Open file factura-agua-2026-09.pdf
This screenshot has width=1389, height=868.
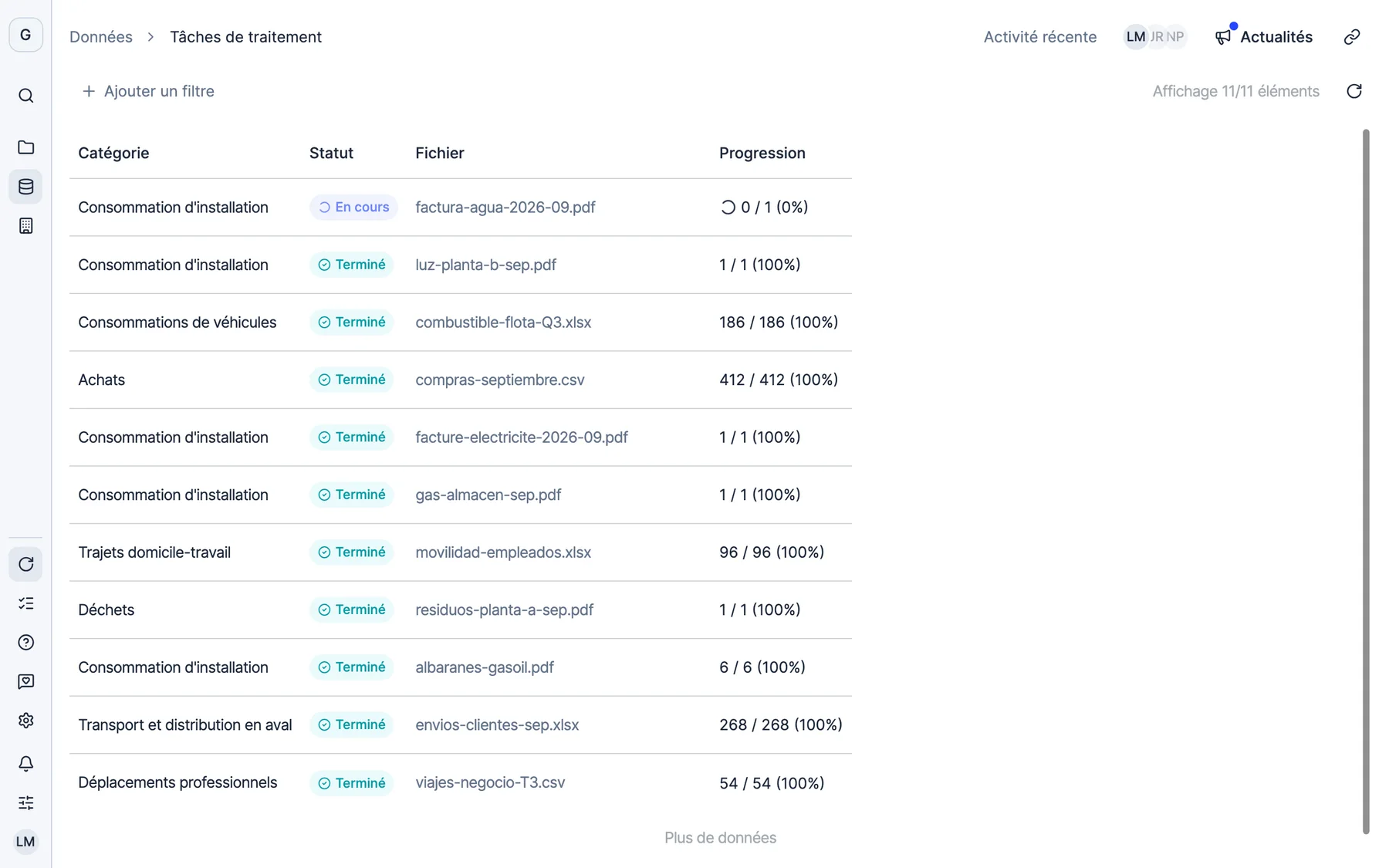pos(505,208)
